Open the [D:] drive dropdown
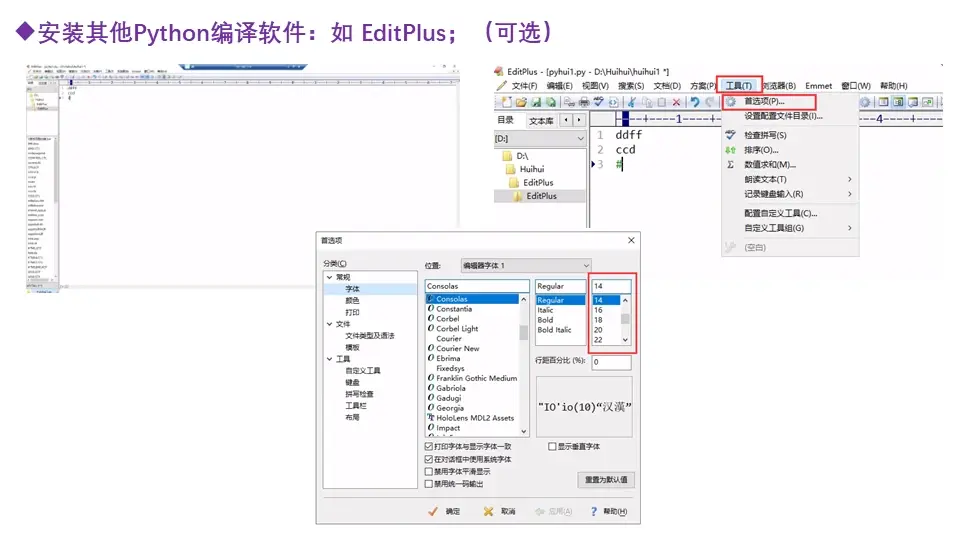 coord(539,139)
